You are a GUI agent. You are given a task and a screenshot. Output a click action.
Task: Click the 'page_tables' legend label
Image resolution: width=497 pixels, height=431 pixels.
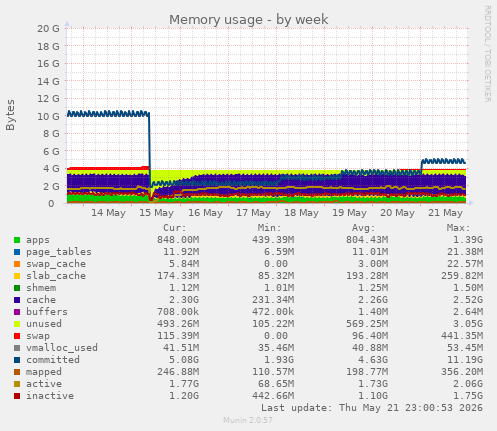(59, 252)
